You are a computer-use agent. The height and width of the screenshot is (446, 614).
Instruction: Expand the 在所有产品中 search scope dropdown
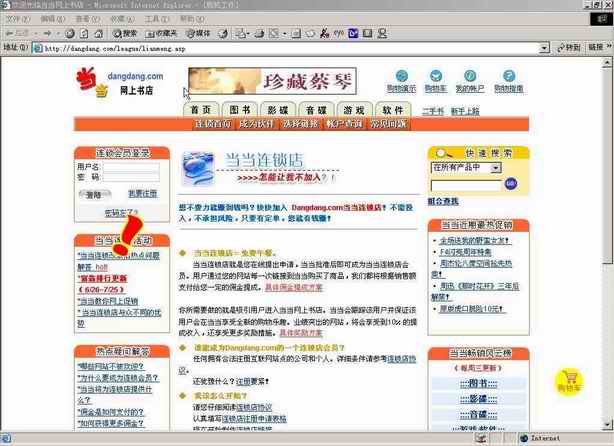(x=496, y=168)
